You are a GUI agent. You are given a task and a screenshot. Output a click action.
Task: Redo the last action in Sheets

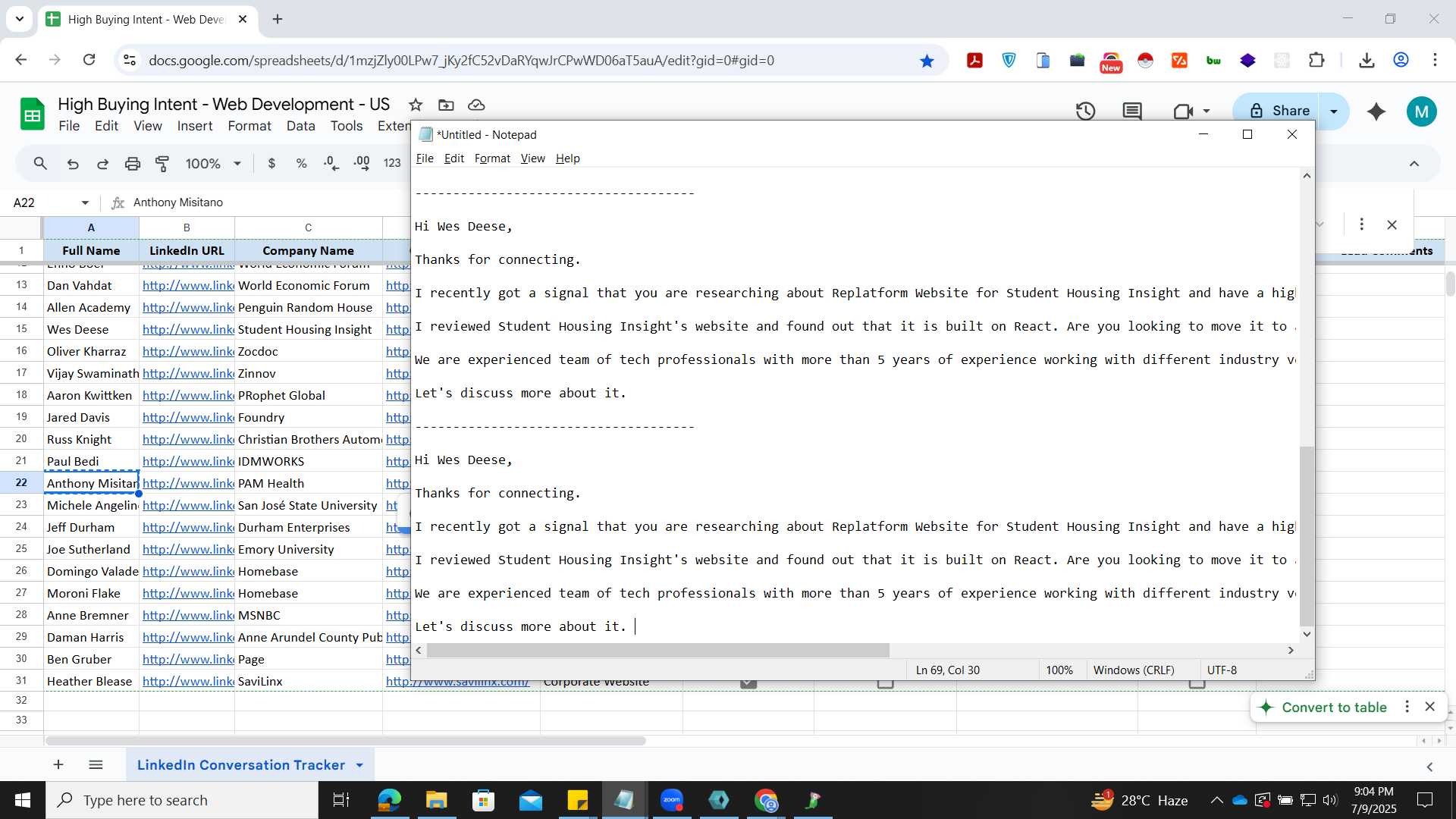[102, 163]
